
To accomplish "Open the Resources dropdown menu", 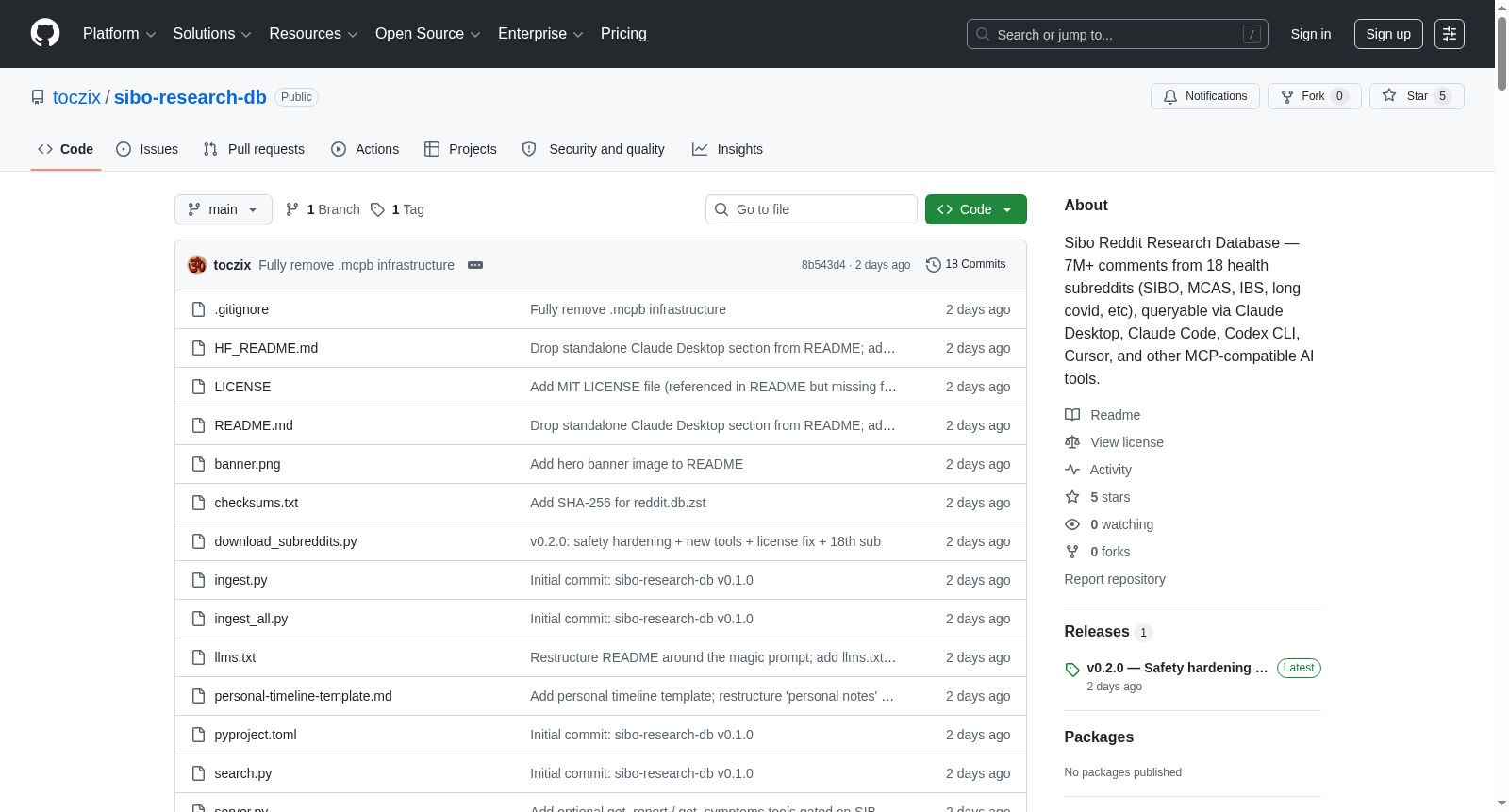I will tap(313, 34).
